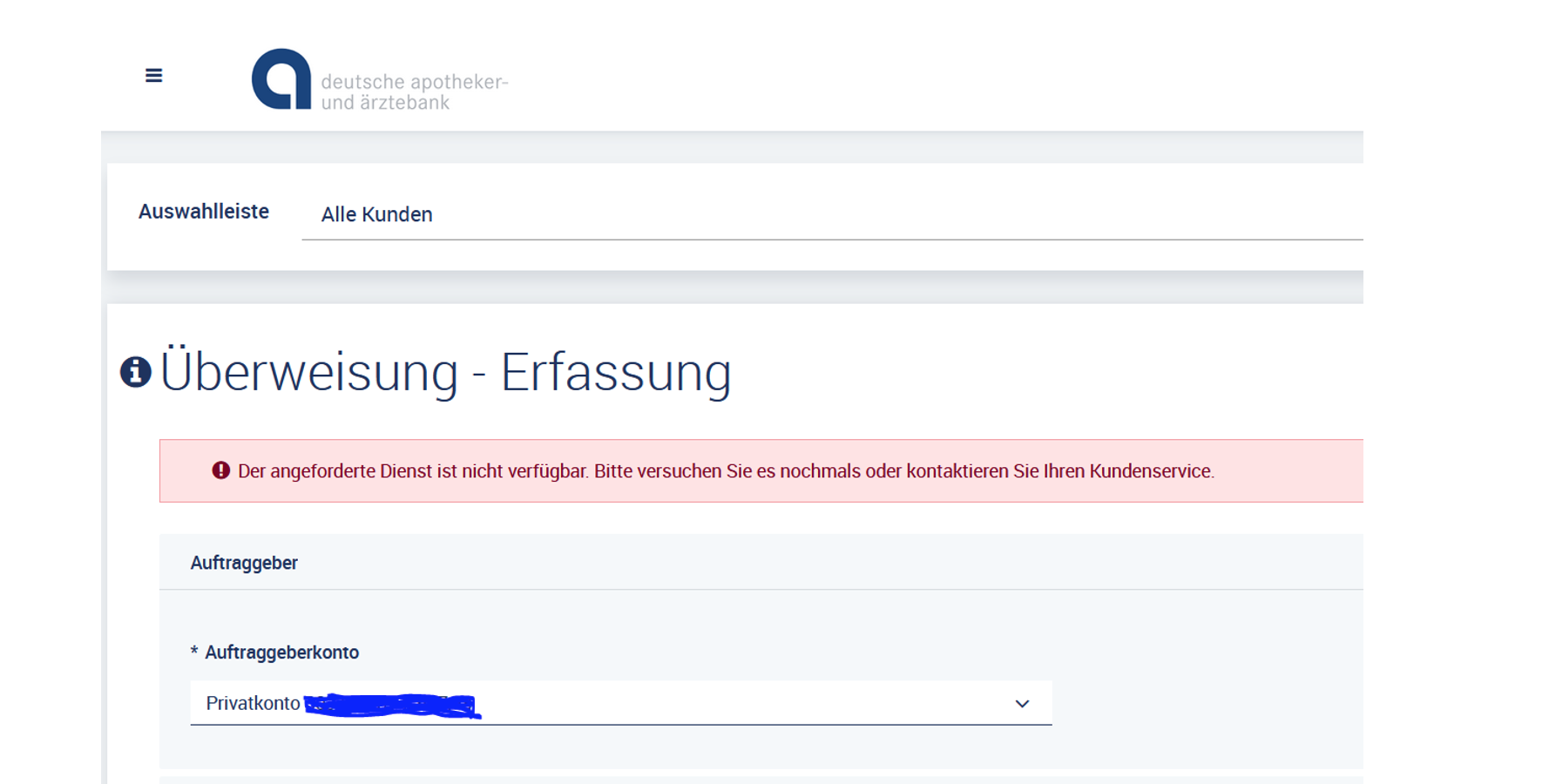This screenshot has height=784, width=1549.
Task: Click the blue redacted account number
Action: tap(392, 705)
